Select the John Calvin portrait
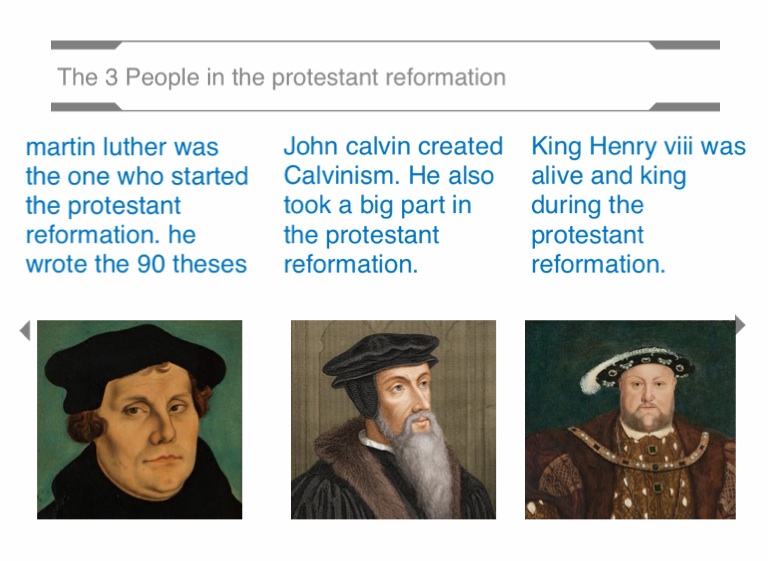The image size is (768, 561). click(393, 419)
